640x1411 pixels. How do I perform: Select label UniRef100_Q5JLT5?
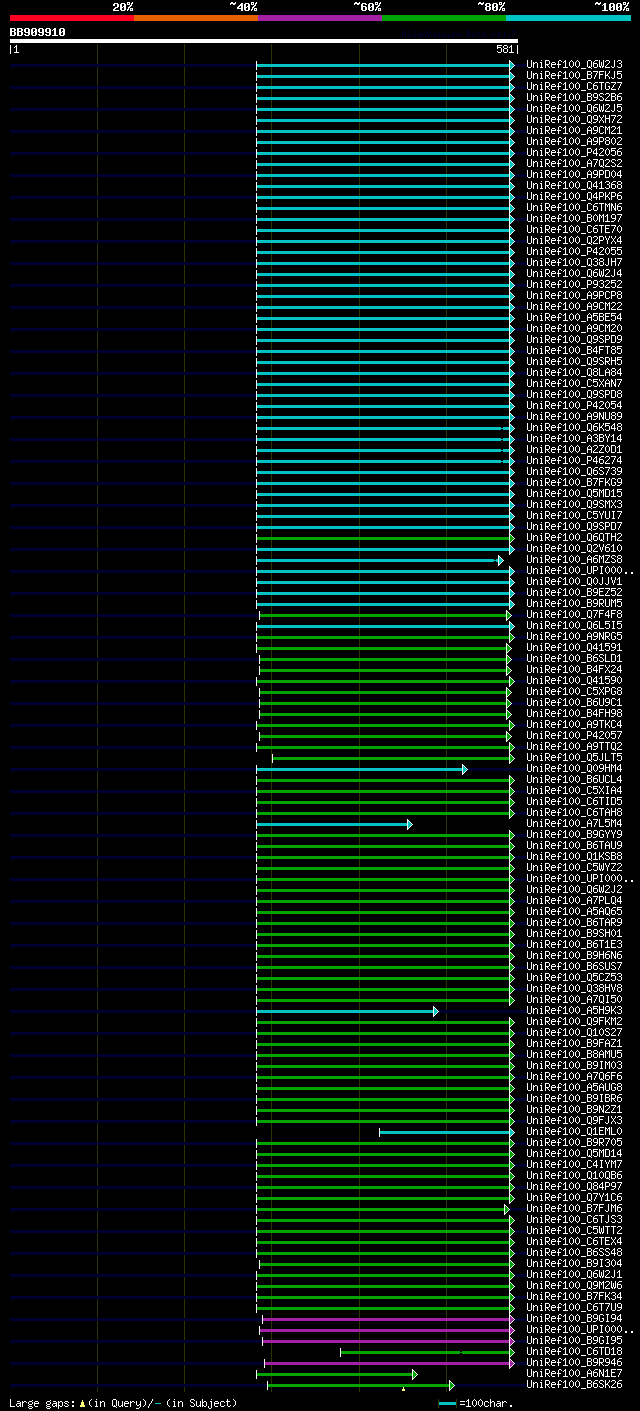pos(574,757)
